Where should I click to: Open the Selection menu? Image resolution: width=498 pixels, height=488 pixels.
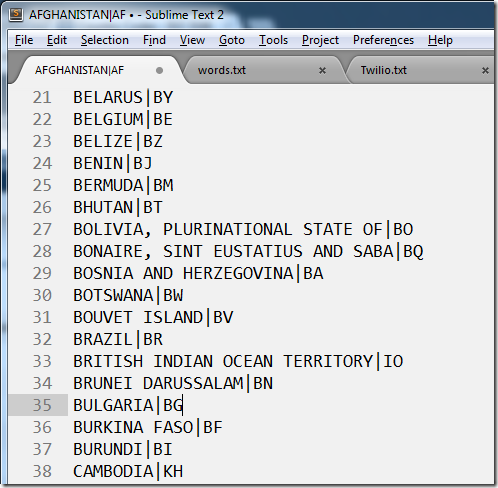(105, 40)
